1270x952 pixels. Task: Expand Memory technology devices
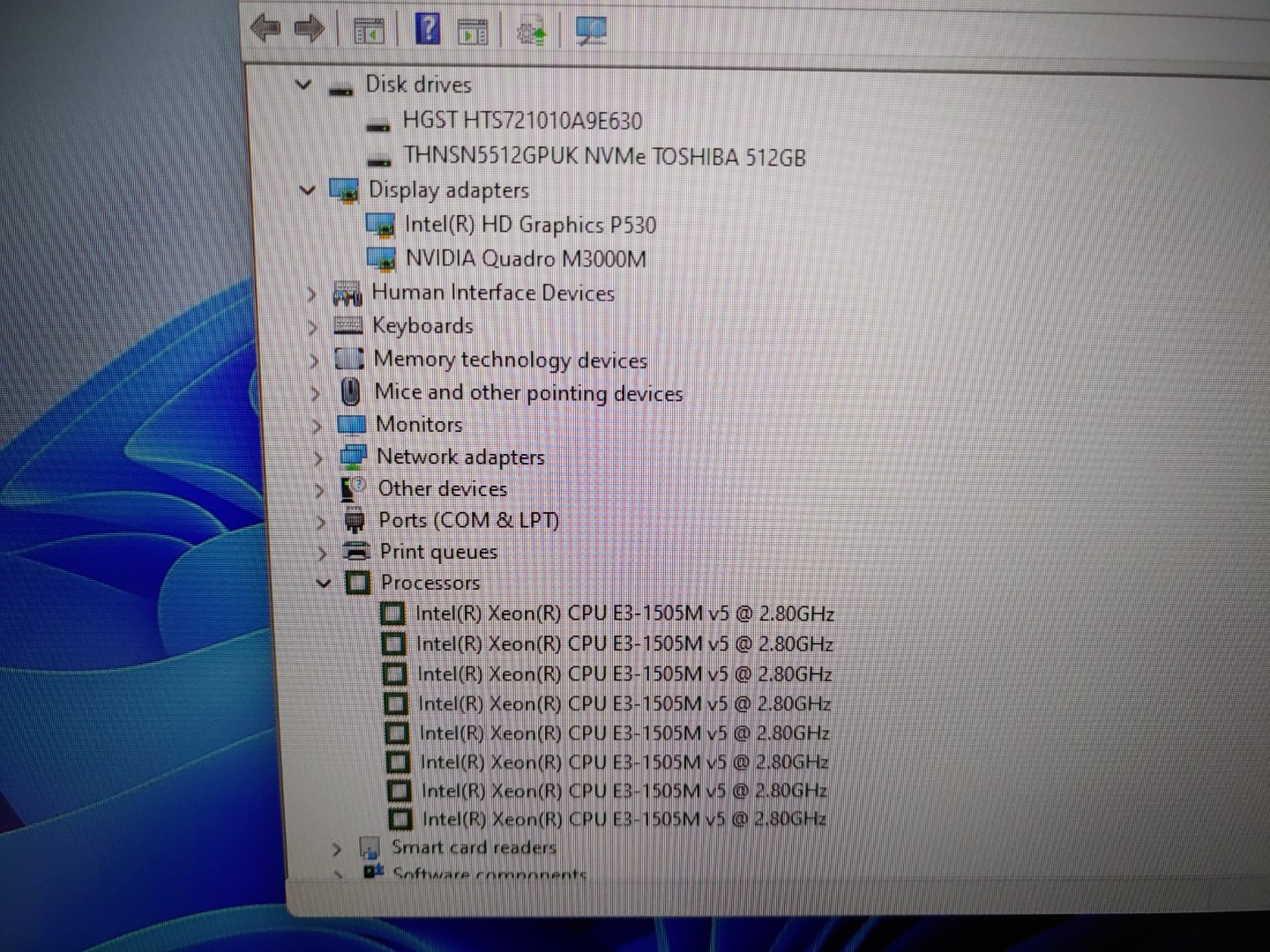[314, 361]
